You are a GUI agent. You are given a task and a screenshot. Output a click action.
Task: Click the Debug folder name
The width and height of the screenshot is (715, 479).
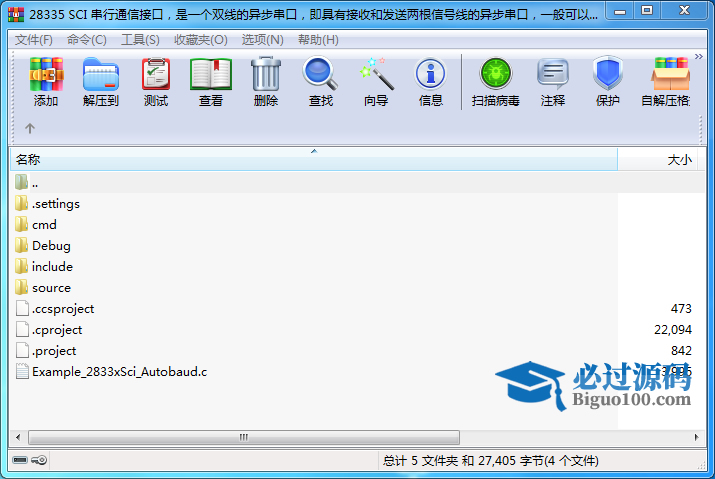tap(51, 245)
